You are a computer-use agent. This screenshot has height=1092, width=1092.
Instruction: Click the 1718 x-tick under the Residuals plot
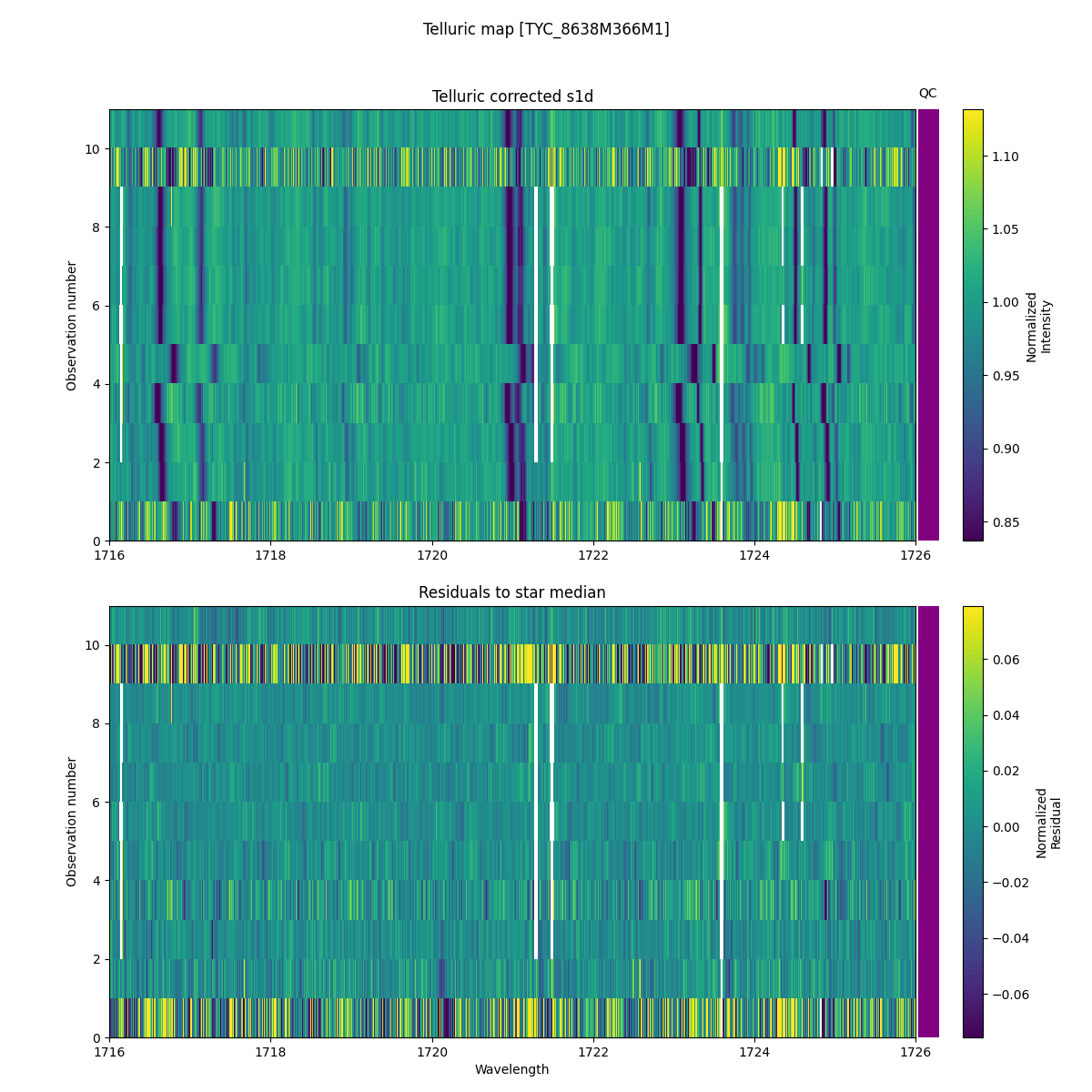270,1051
